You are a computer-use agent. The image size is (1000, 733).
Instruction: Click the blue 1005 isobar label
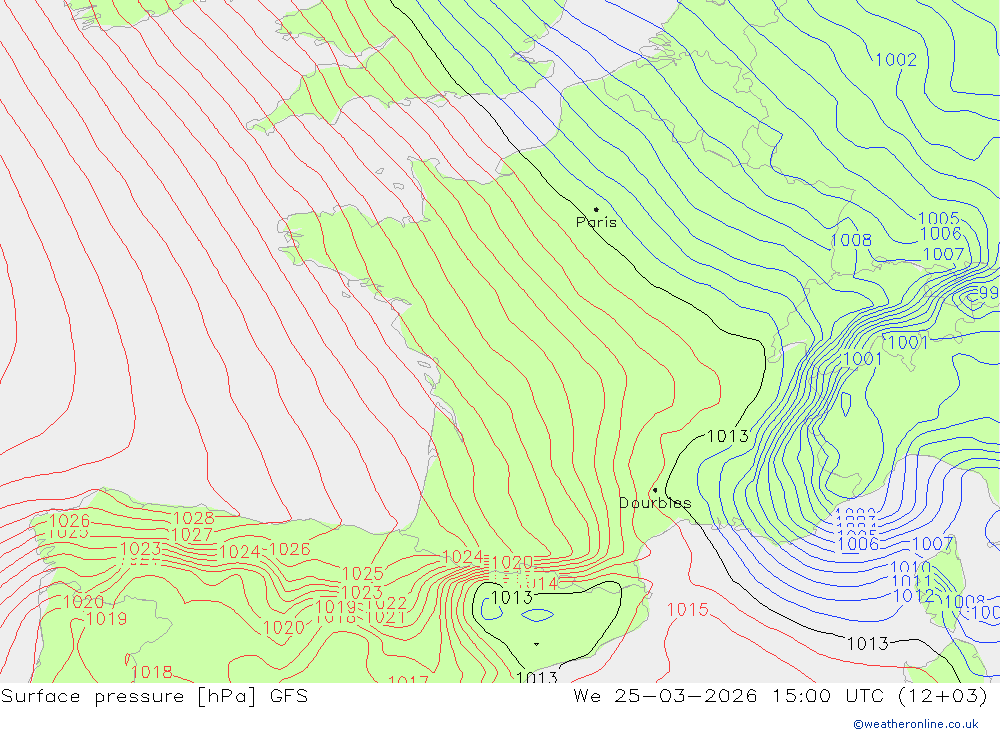tap(939, 218)
